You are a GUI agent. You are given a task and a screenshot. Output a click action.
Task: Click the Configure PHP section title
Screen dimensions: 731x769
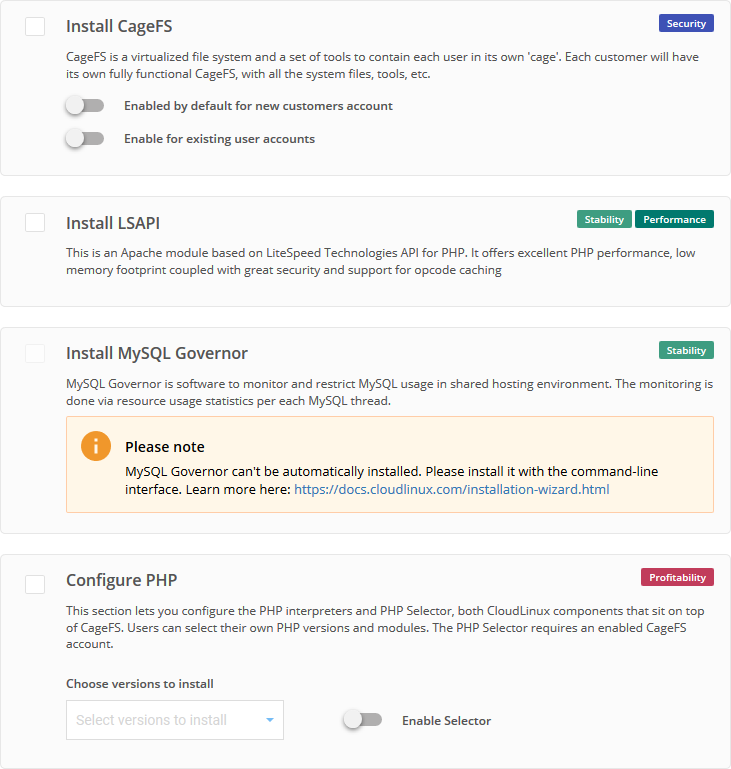pos(121,580)
